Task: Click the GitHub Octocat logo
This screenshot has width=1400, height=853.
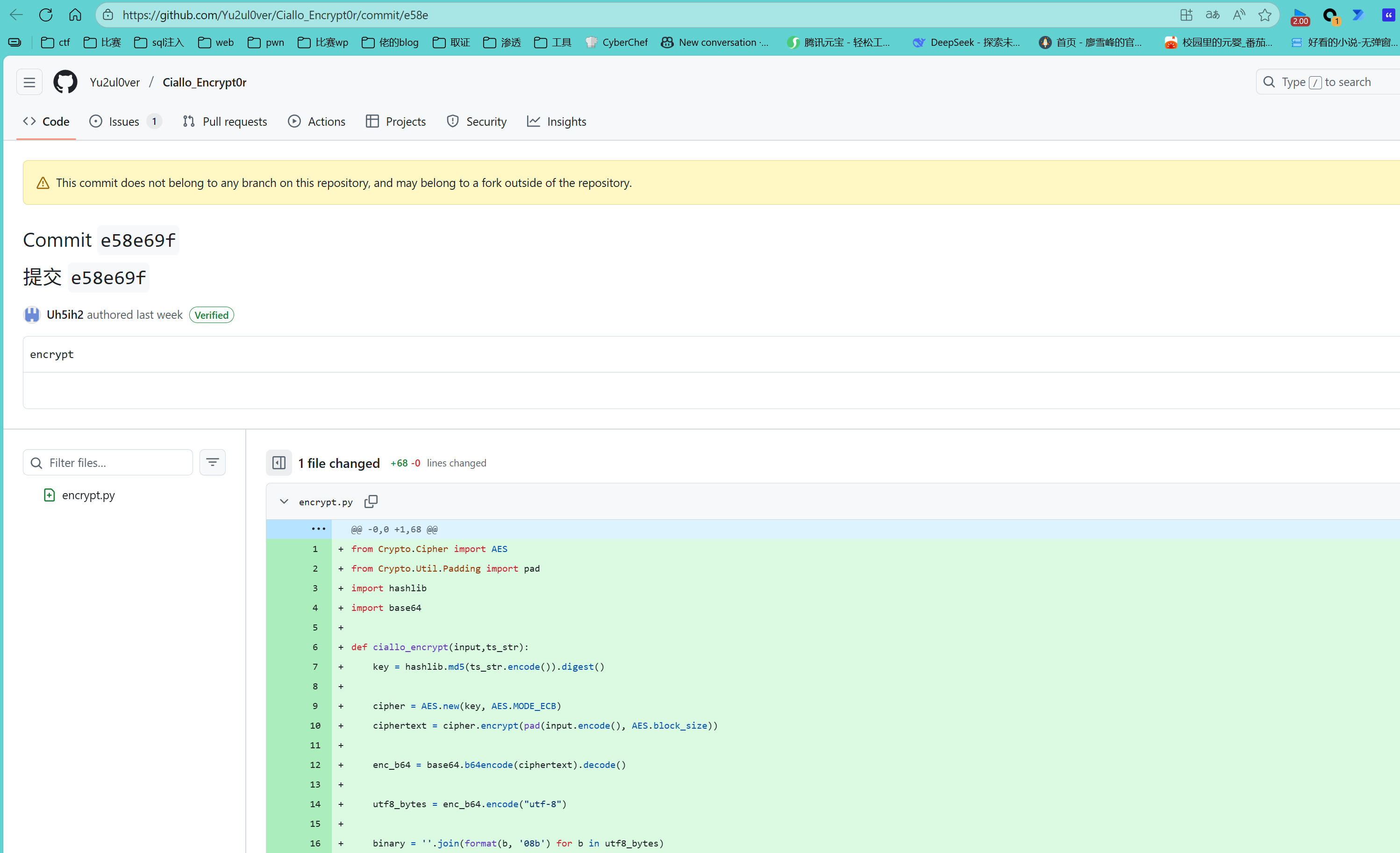Action: click(x=65, y=82)
